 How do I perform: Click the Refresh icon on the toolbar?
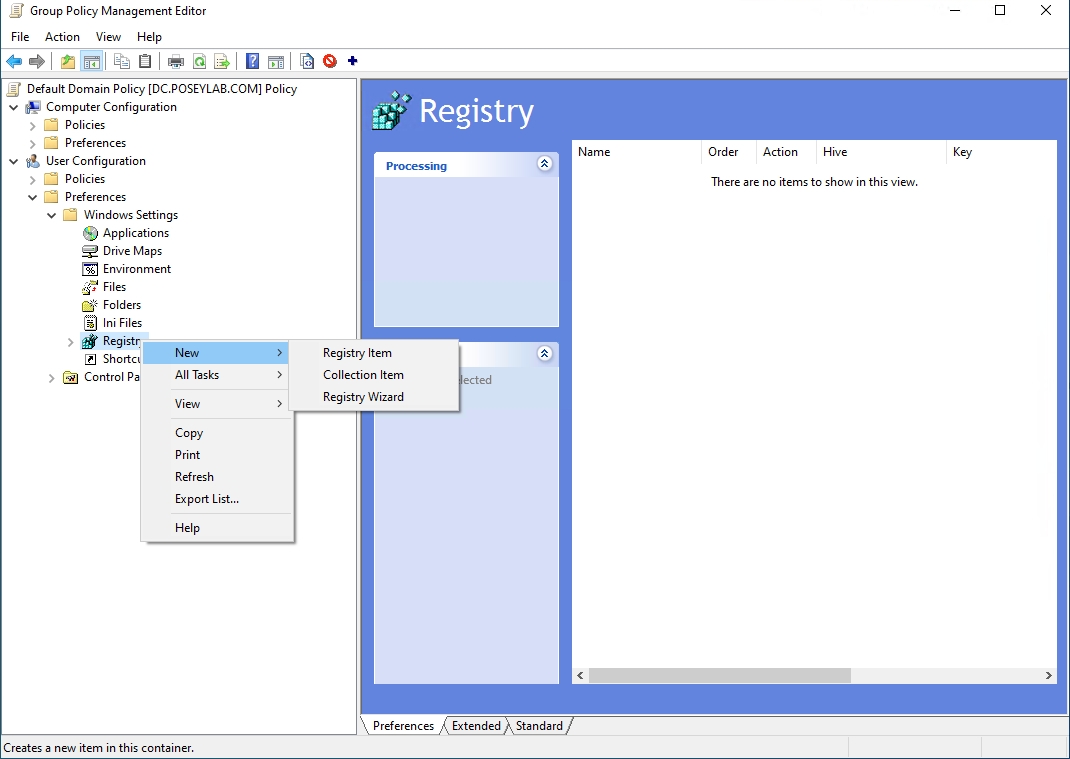click(x=199, y=61)
